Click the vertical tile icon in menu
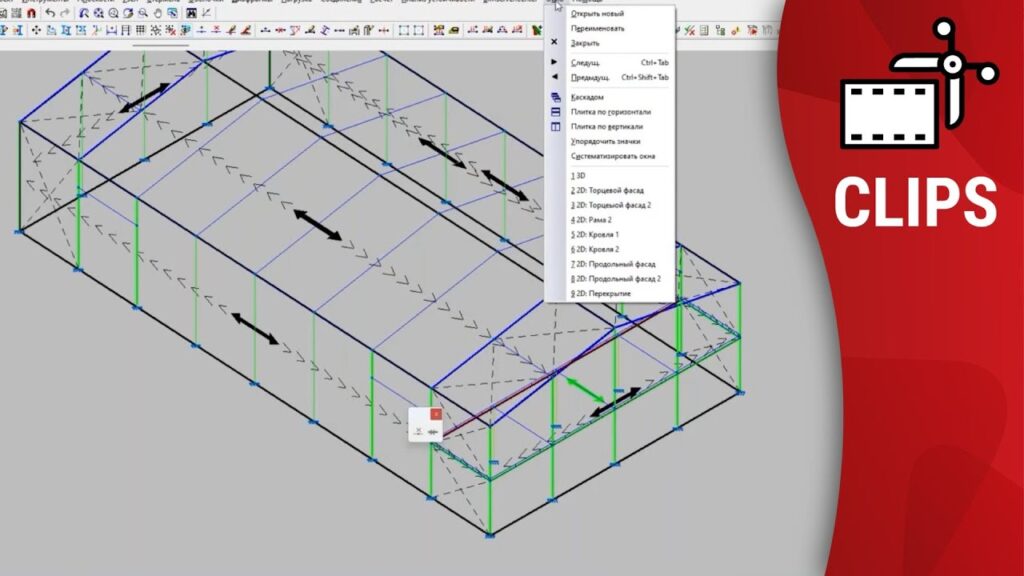This screenshot has height=576, width=1024. [x=555, y=127]
